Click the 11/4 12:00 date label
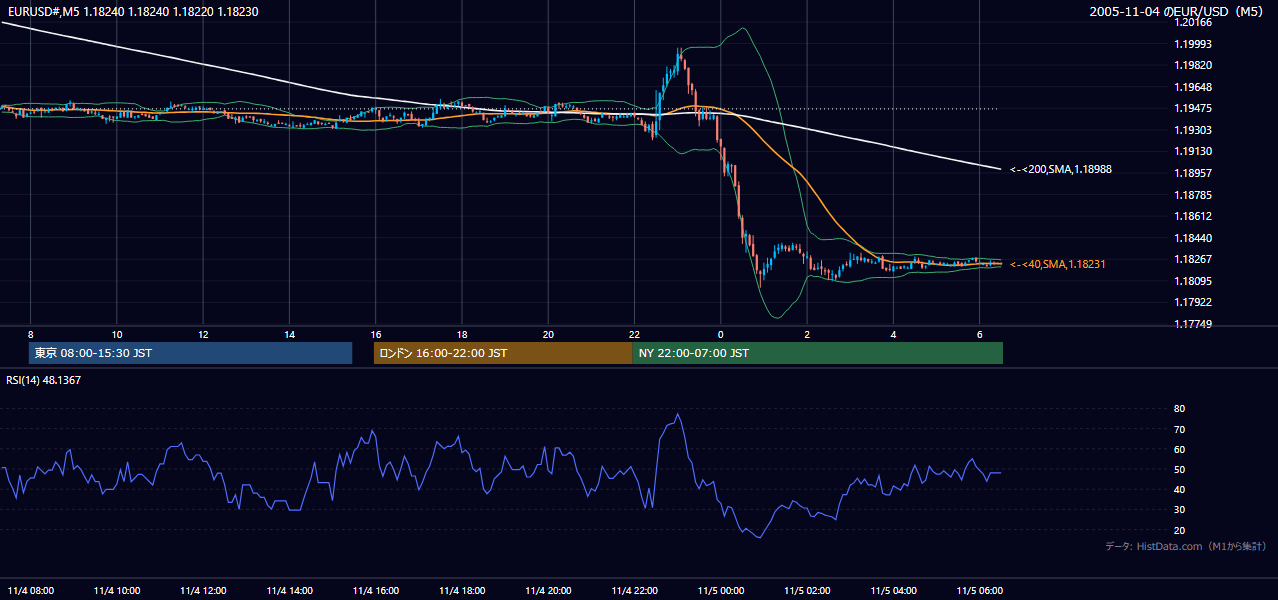The image size is (1278, 600). pos(203,590)
